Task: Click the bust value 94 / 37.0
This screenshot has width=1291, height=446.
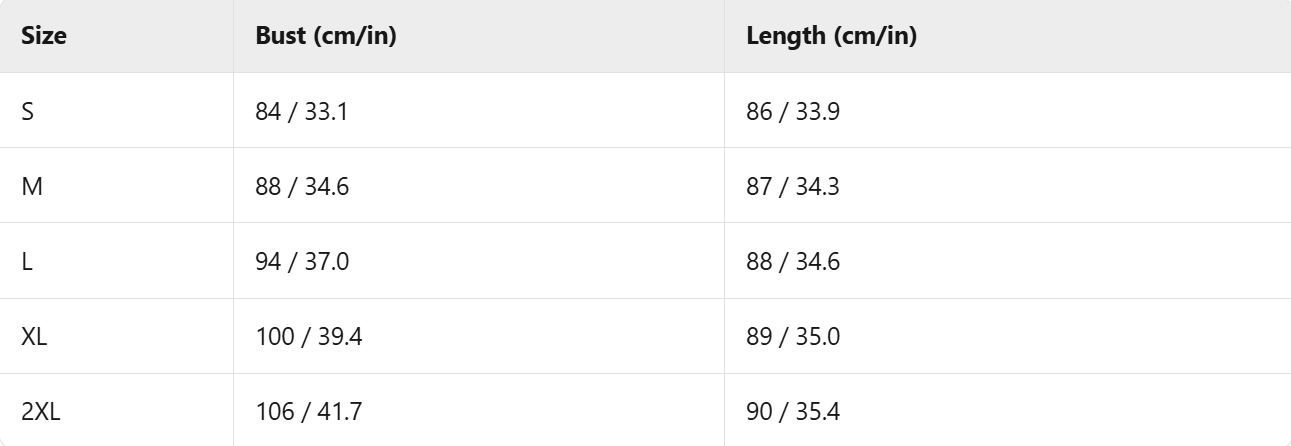Action: pyautogui.click(x=303, y=261)
